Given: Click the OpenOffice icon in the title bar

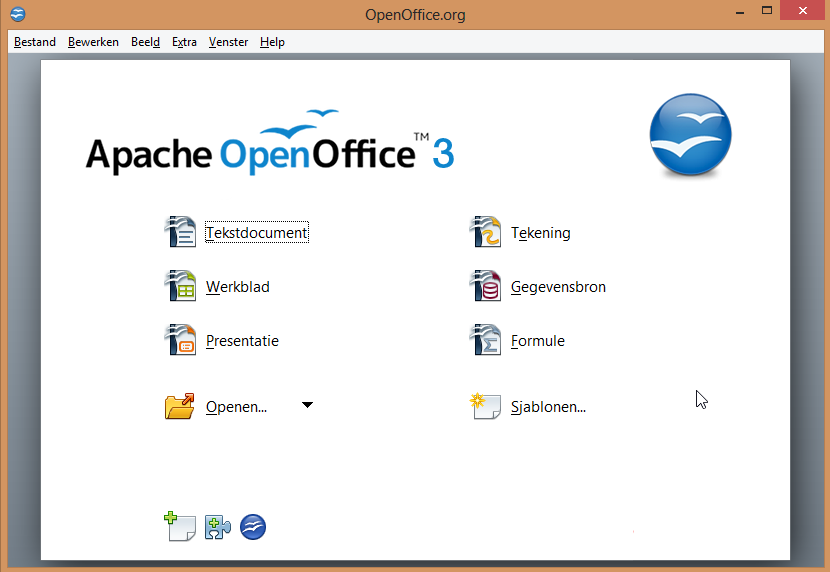Looking at the screenshot, I should pos(17,14).
